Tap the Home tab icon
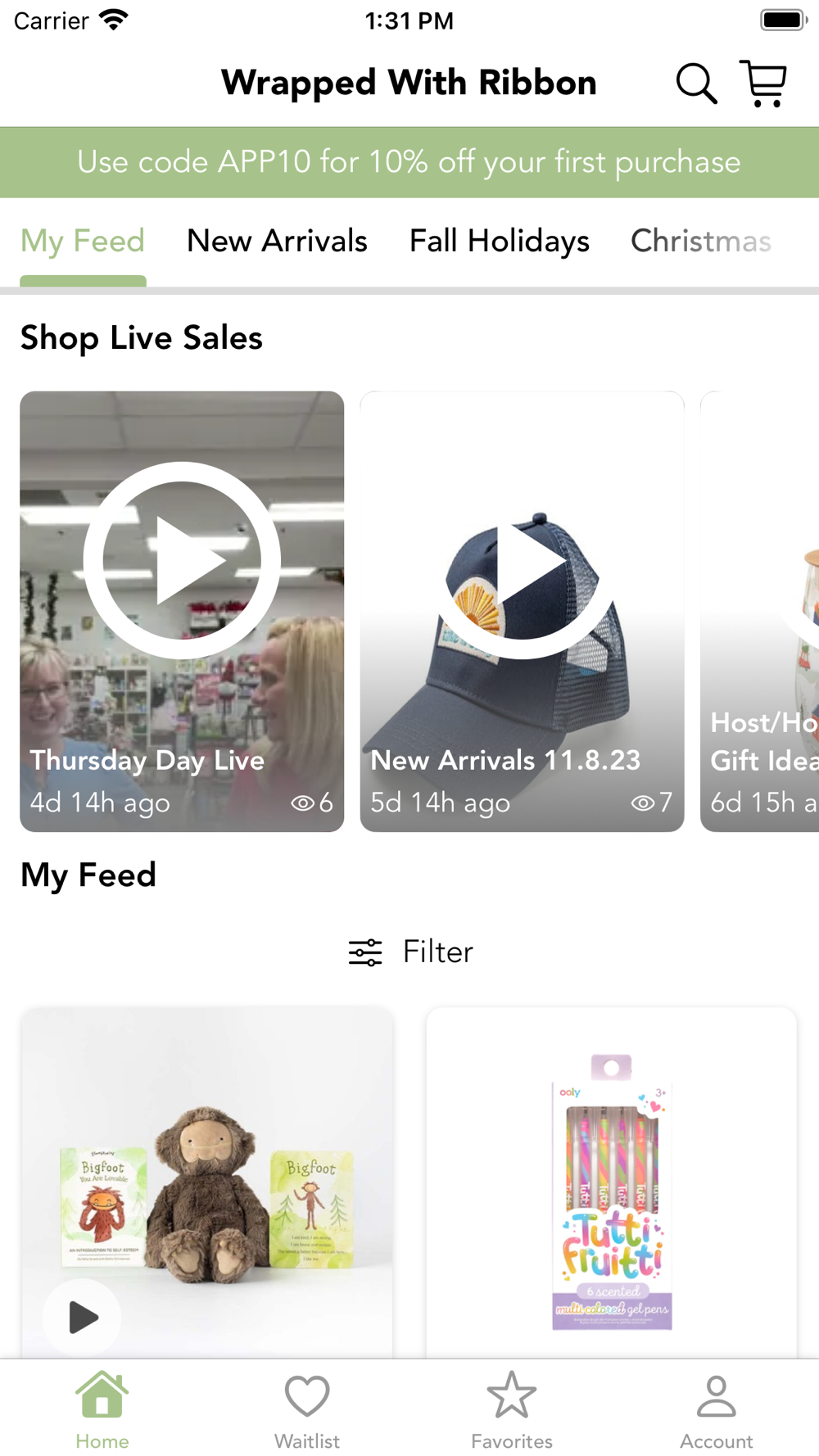 click(x=102, y=1396)
